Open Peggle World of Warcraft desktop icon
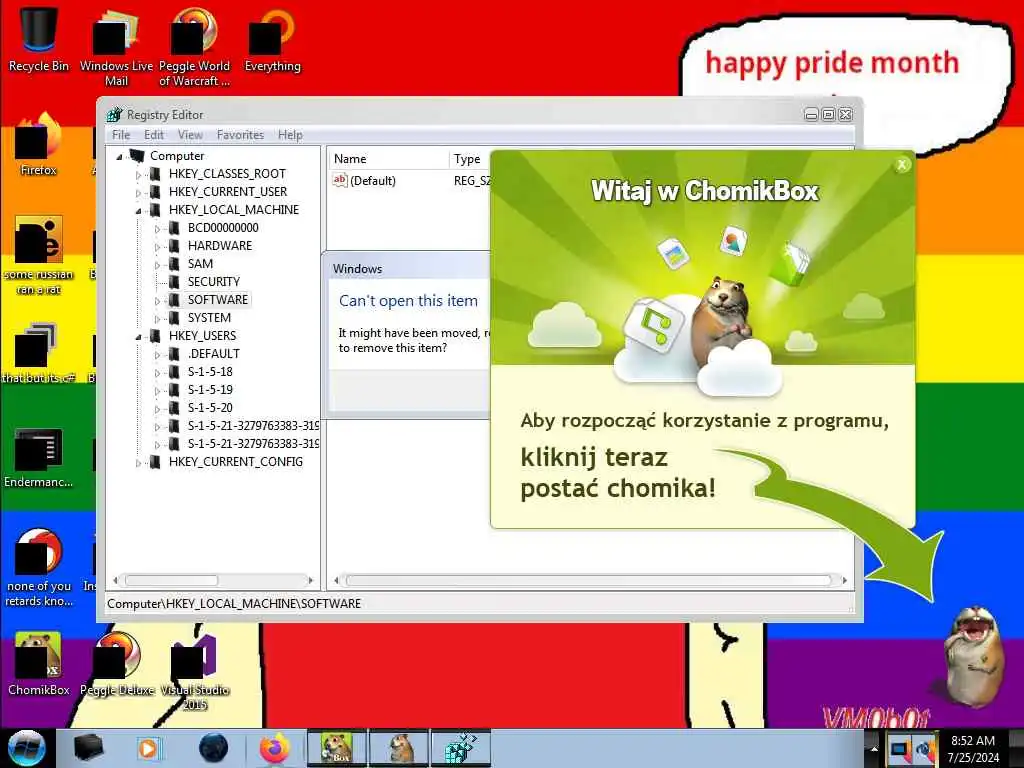1024x768 pixels. (x=194, y=47)
